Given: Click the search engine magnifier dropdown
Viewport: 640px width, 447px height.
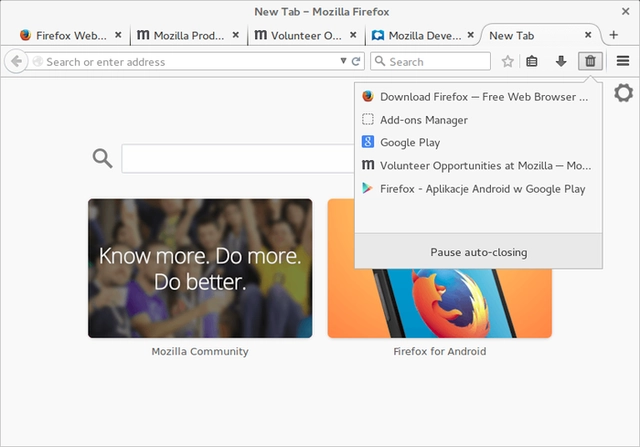Looking at the screenshot, I should pos(380,61).
